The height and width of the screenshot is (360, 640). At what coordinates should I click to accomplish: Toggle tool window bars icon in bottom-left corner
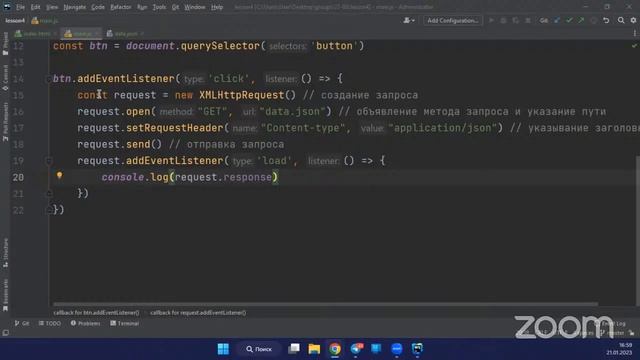(x=5, y=333)
